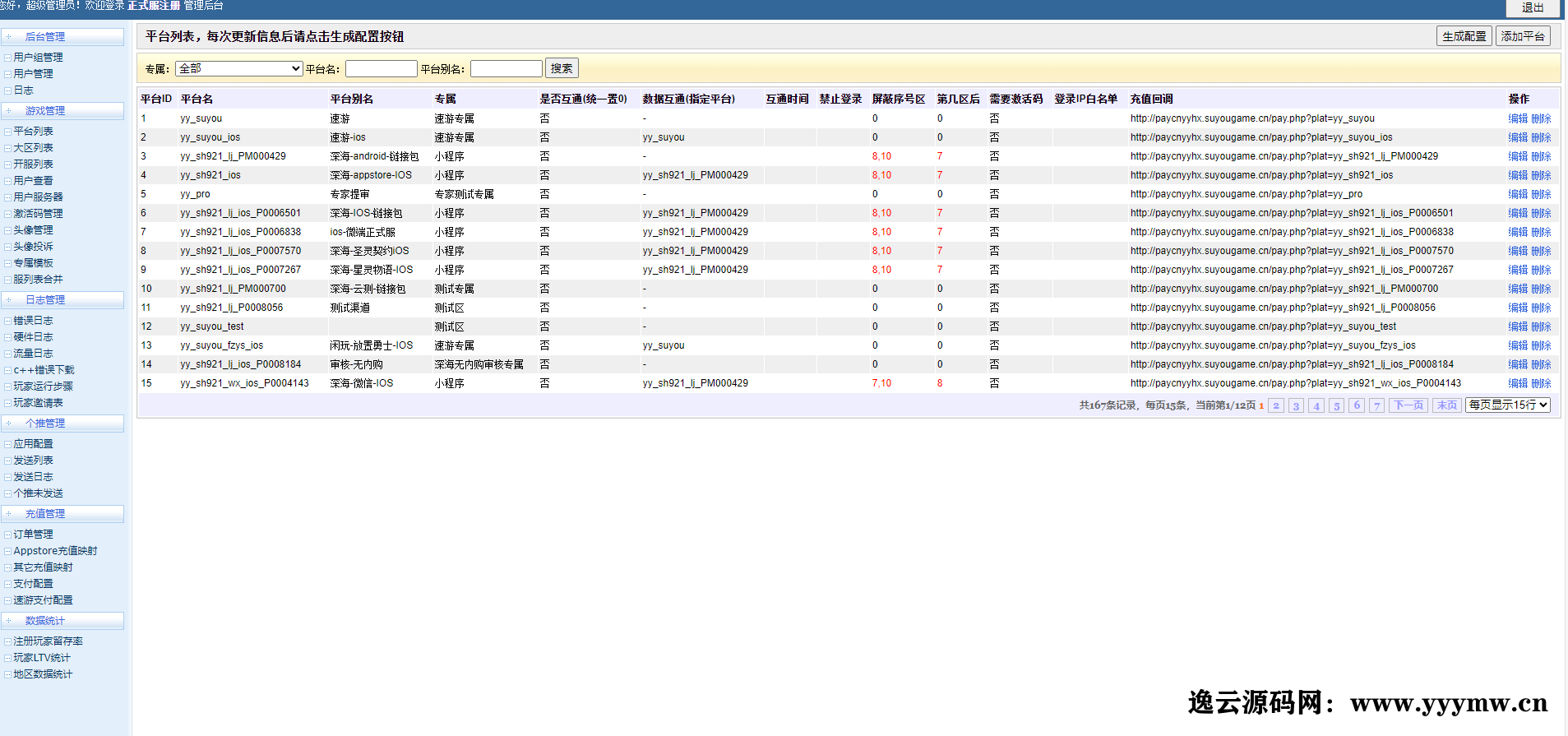Click 平台ID column header

pyautogui.click(x=156, y=99)
